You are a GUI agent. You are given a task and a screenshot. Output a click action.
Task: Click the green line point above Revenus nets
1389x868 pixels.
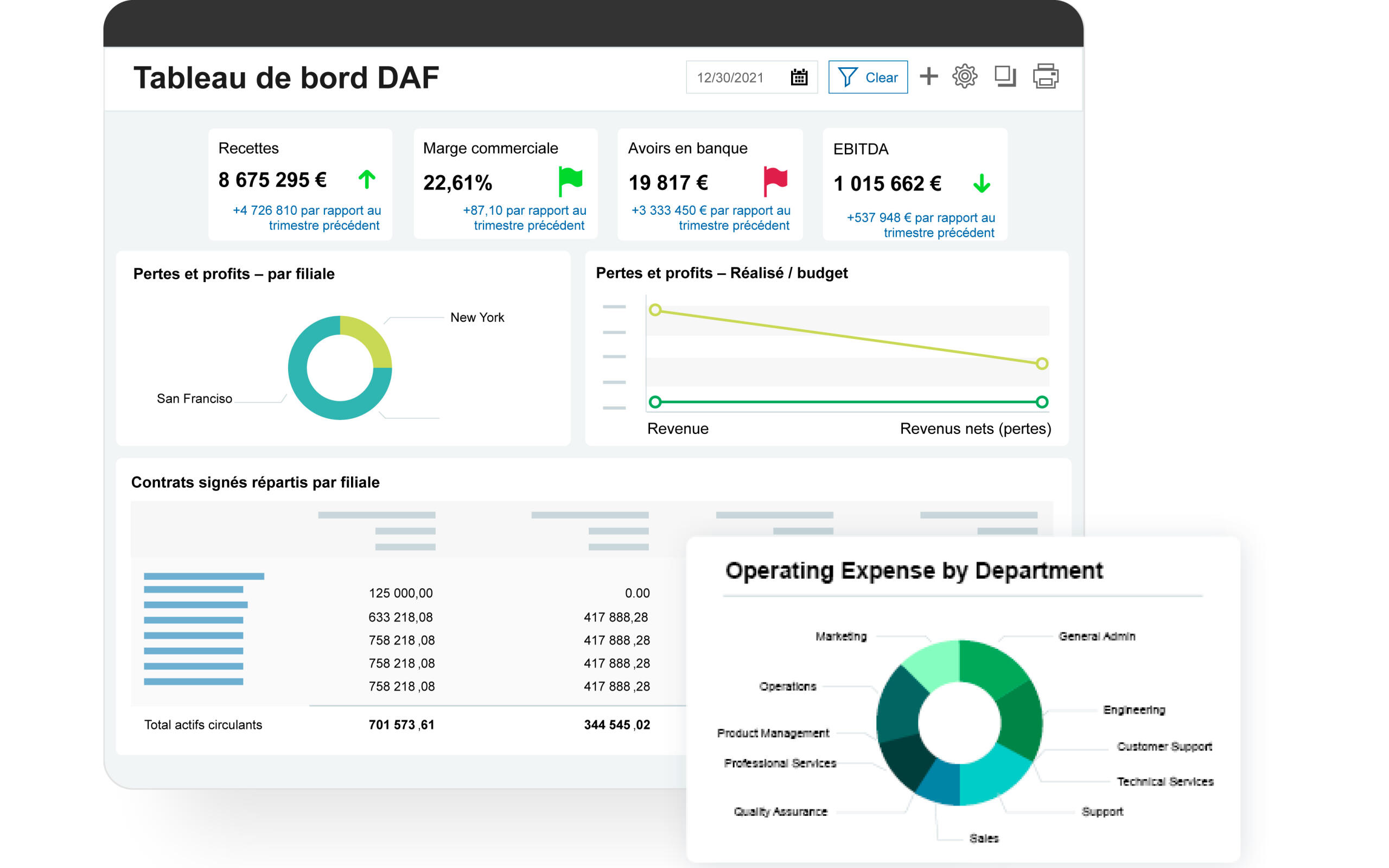[1042, 402]
